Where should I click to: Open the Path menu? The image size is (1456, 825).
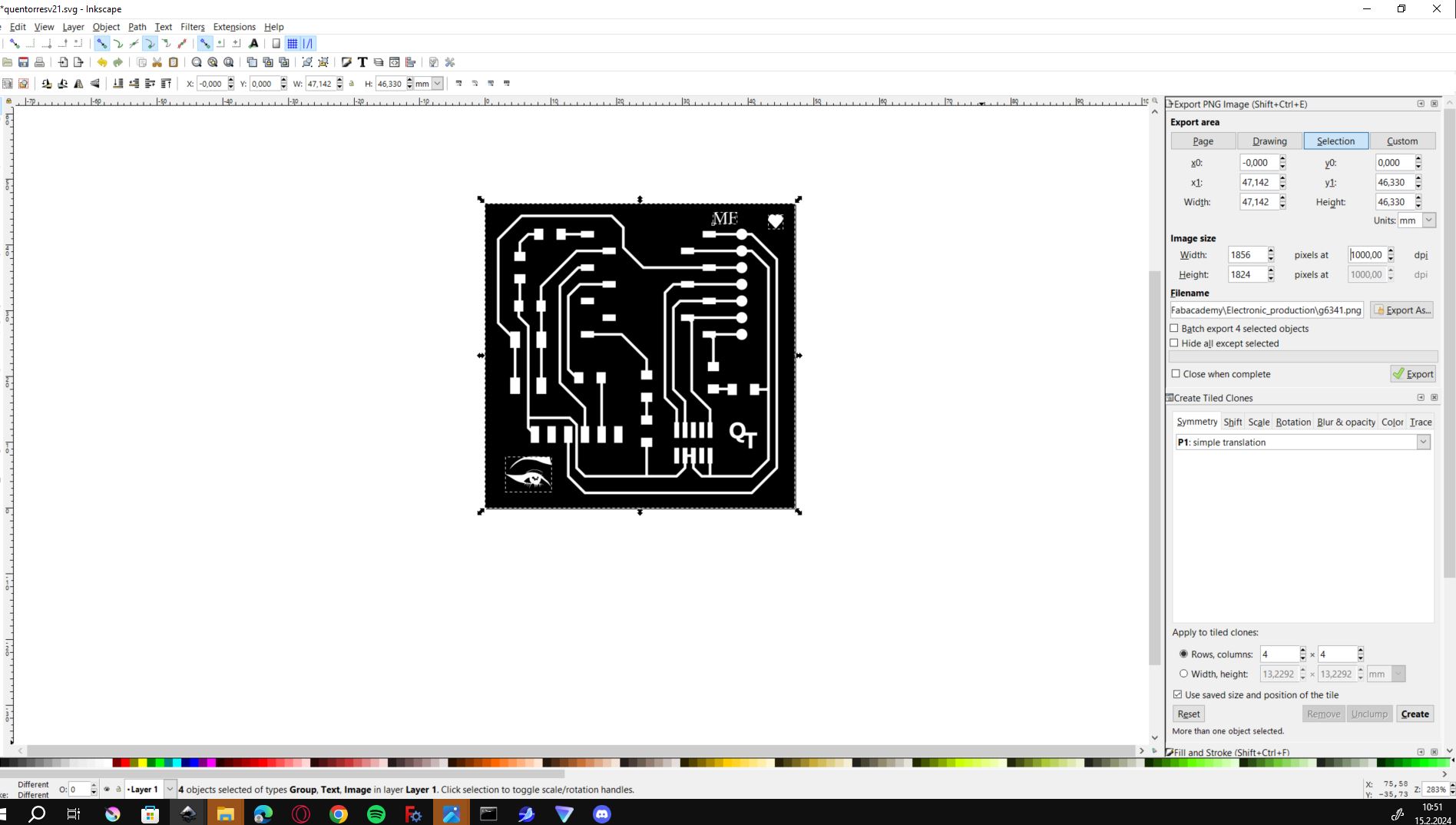pos(137,27)
